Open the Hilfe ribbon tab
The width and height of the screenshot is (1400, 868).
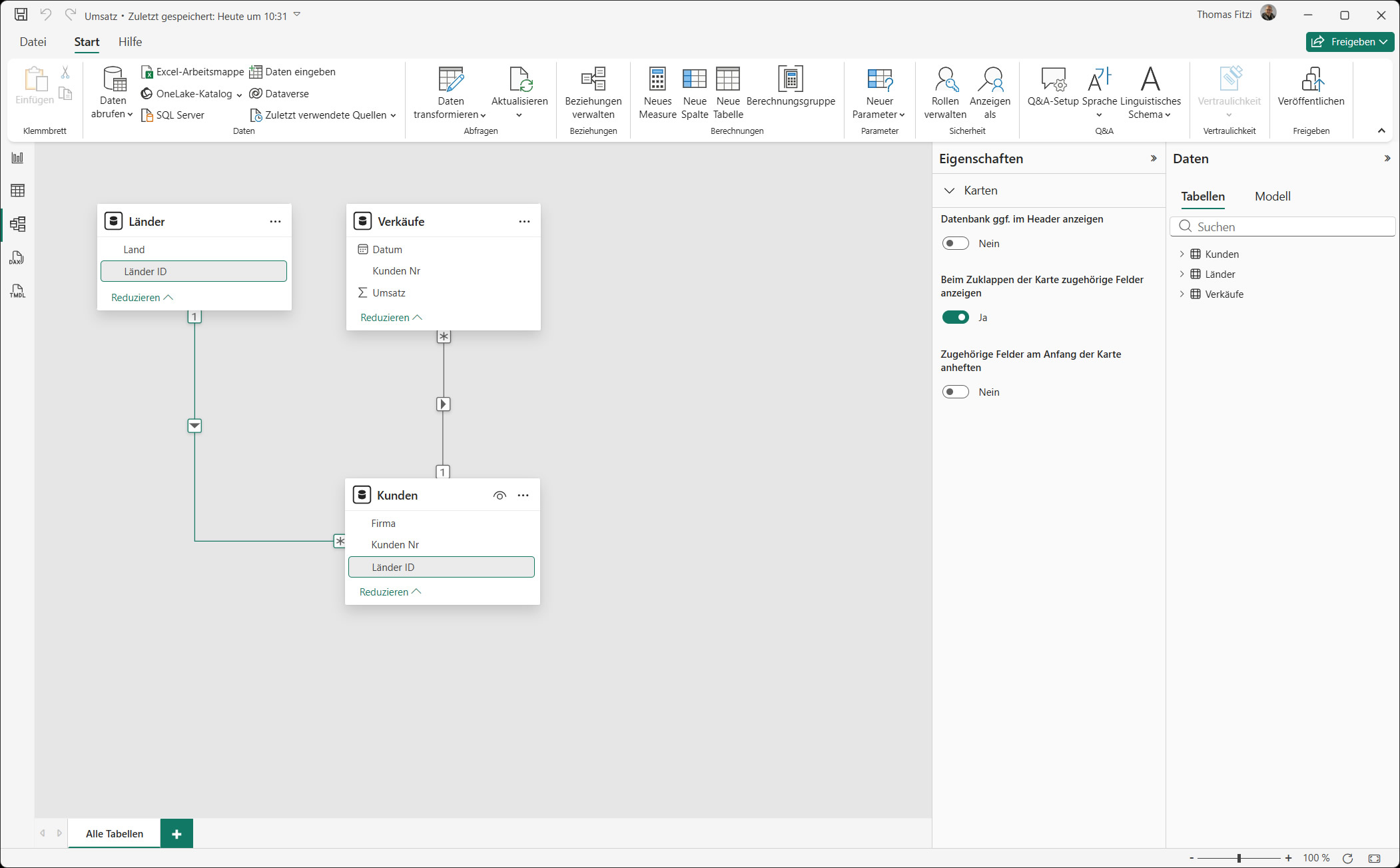130,42
